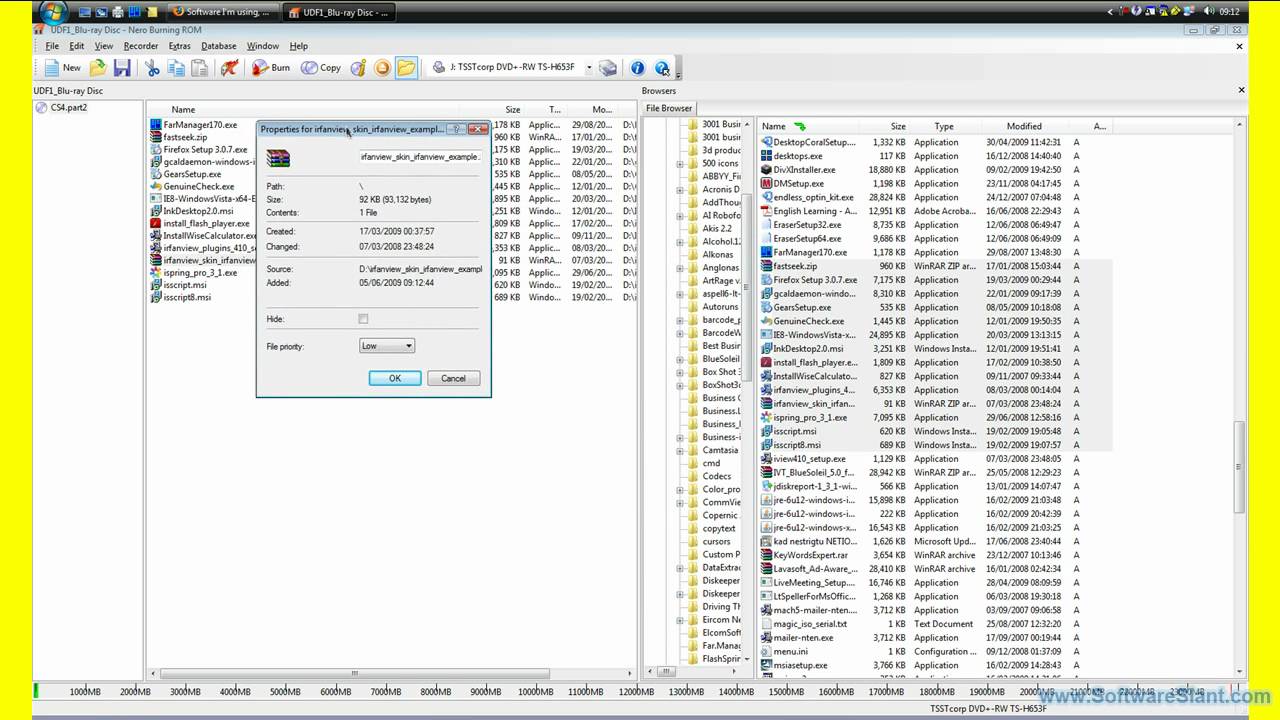1280x720 pixels.
Task: Click the orange eject disc icon
Action: 382,68
